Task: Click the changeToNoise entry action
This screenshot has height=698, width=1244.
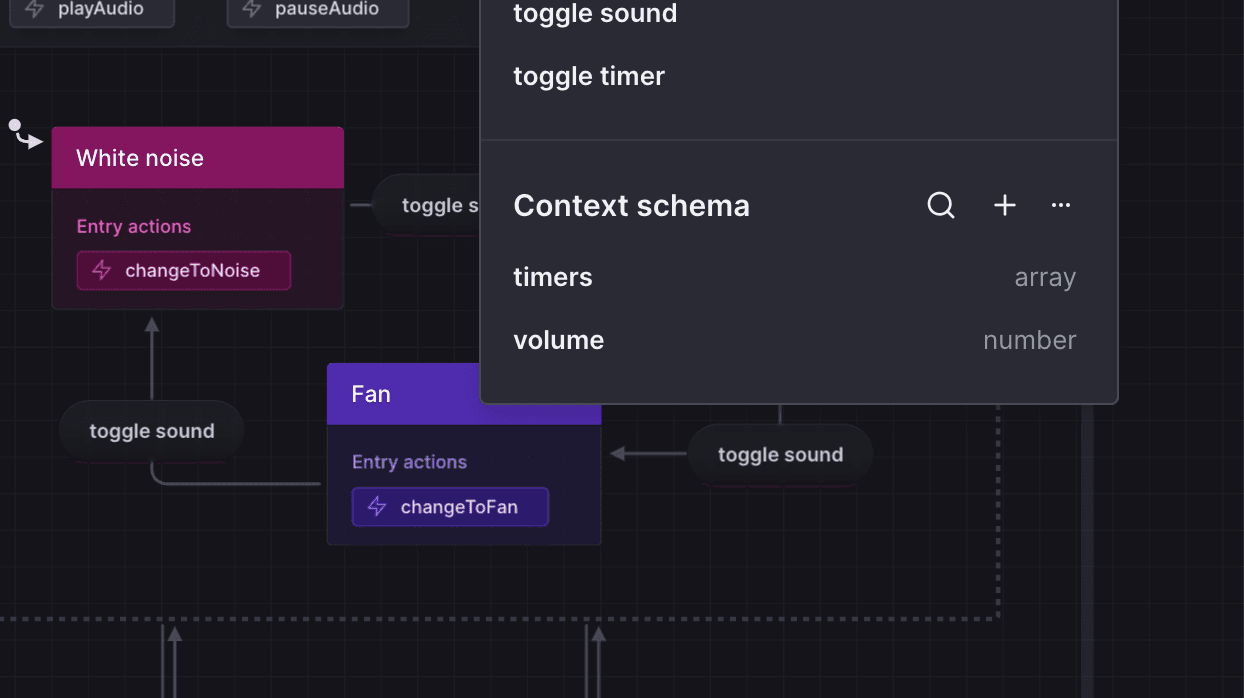Action: tap(183, 270)
